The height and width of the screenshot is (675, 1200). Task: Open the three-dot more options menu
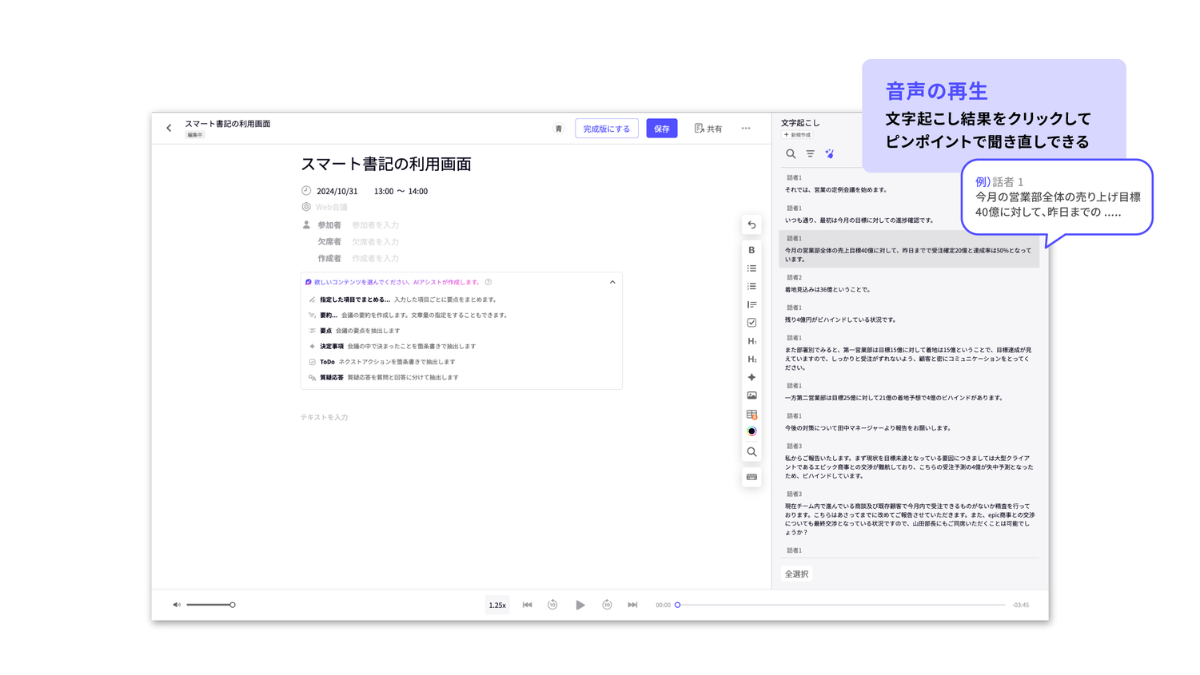[746, 129]
